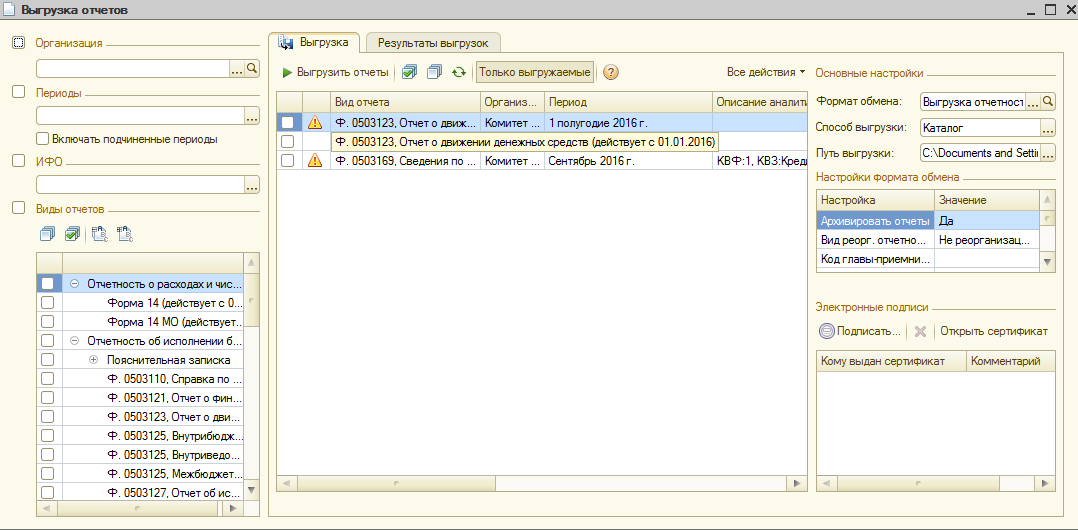Image resolution: width=1078 pixels, height=530 pixels.
Task: Click magnifier icon of Формат обмена field
Action: point(1048,102)
